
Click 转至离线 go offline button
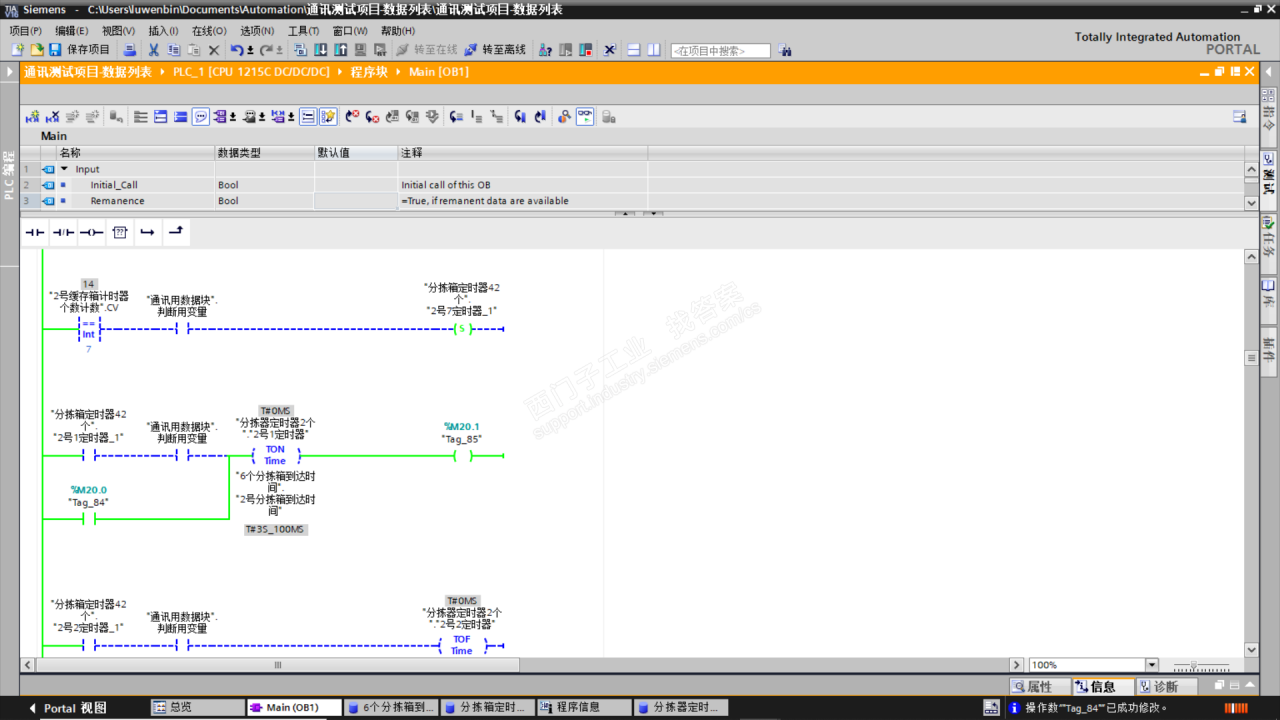[495, 50]
